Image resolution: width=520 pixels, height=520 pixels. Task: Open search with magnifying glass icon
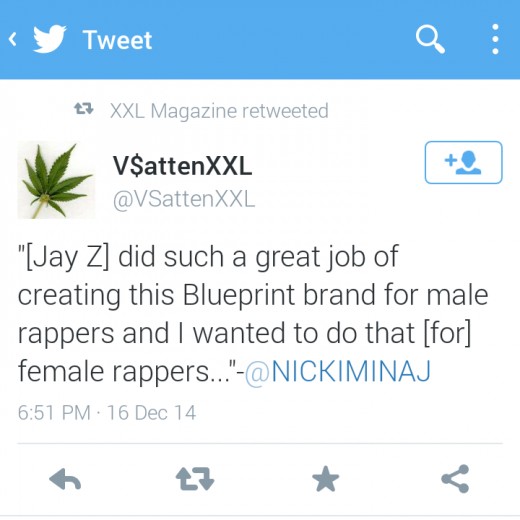(430, 39)
